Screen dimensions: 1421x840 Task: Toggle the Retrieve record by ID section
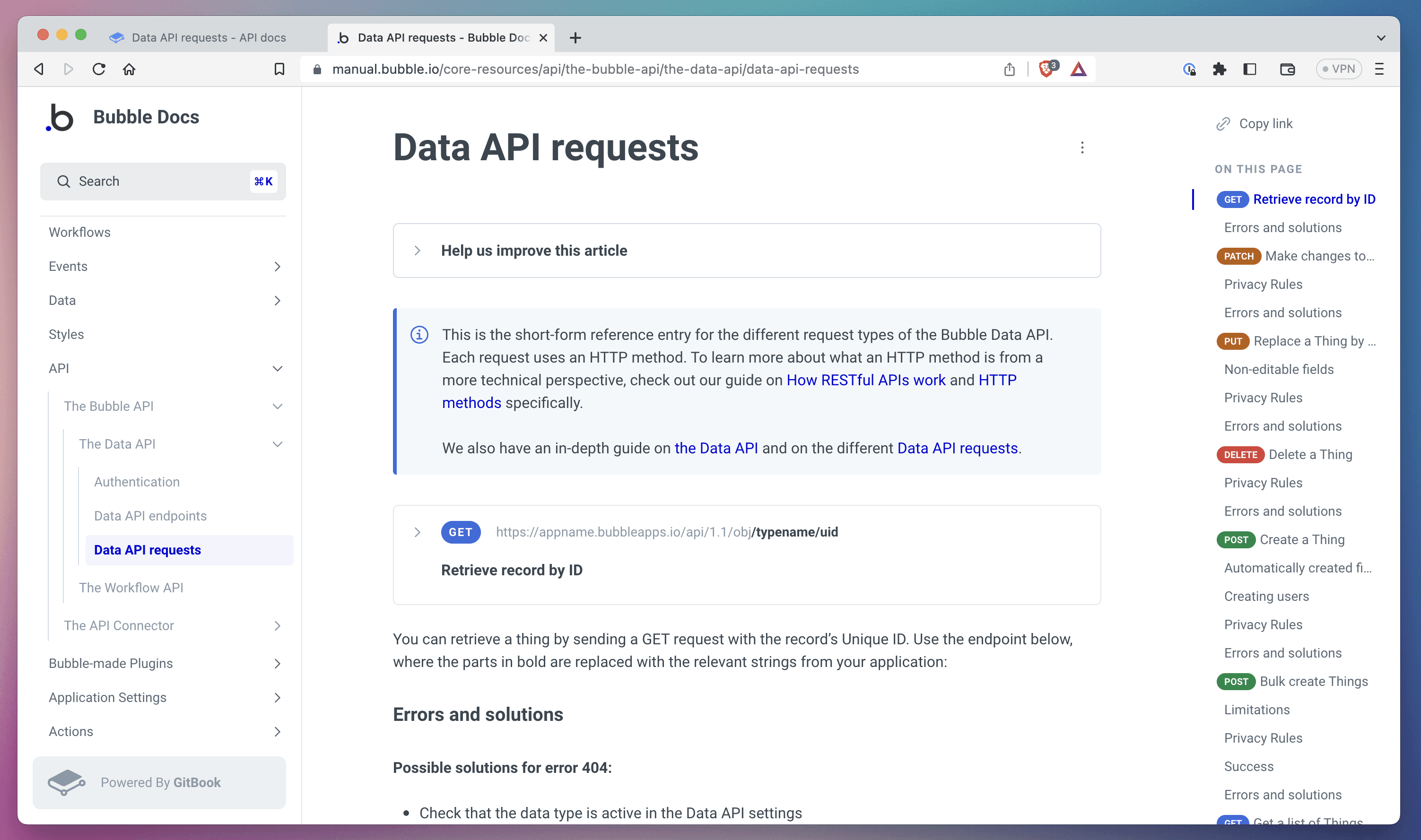click(x=418, y=532)
